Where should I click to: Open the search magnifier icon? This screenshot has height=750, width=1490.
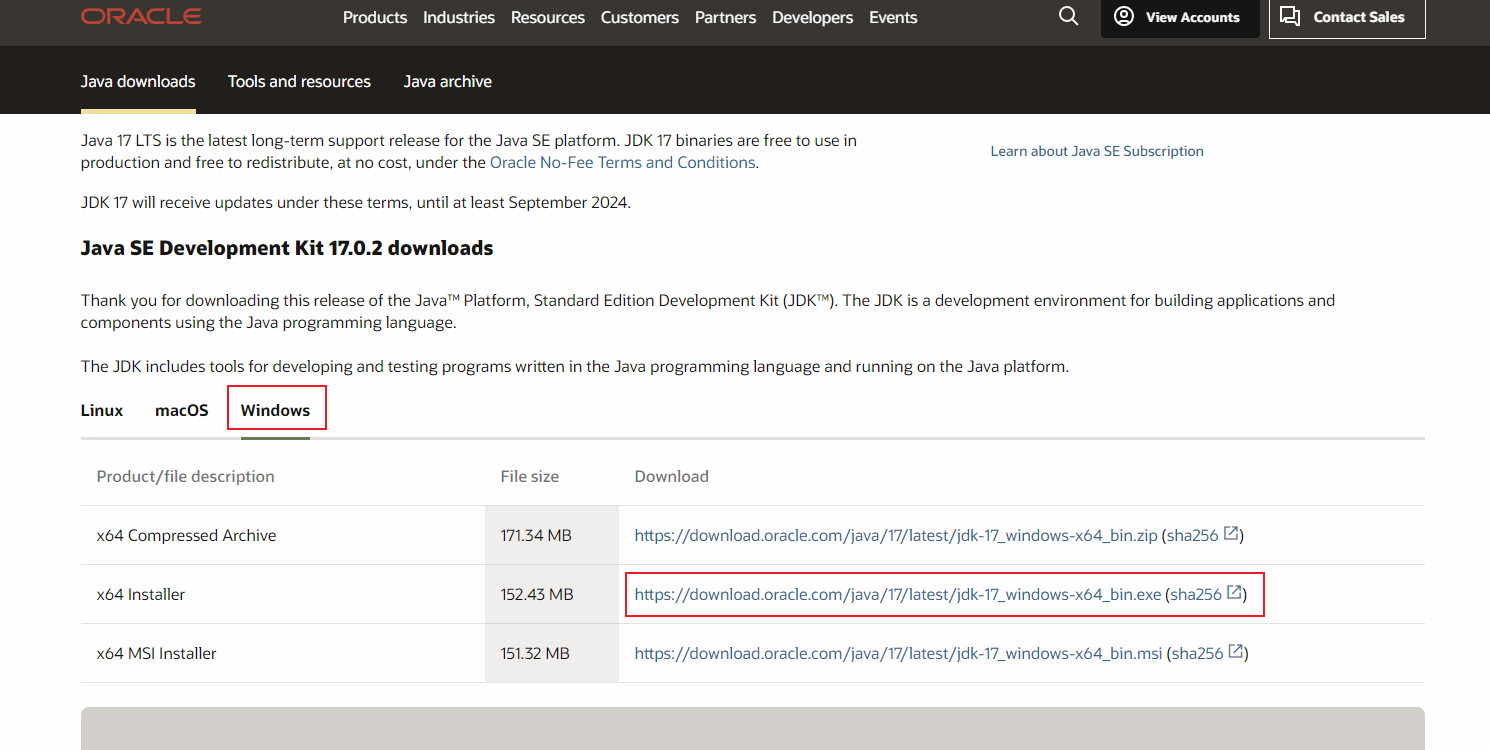click(1069, 16)
